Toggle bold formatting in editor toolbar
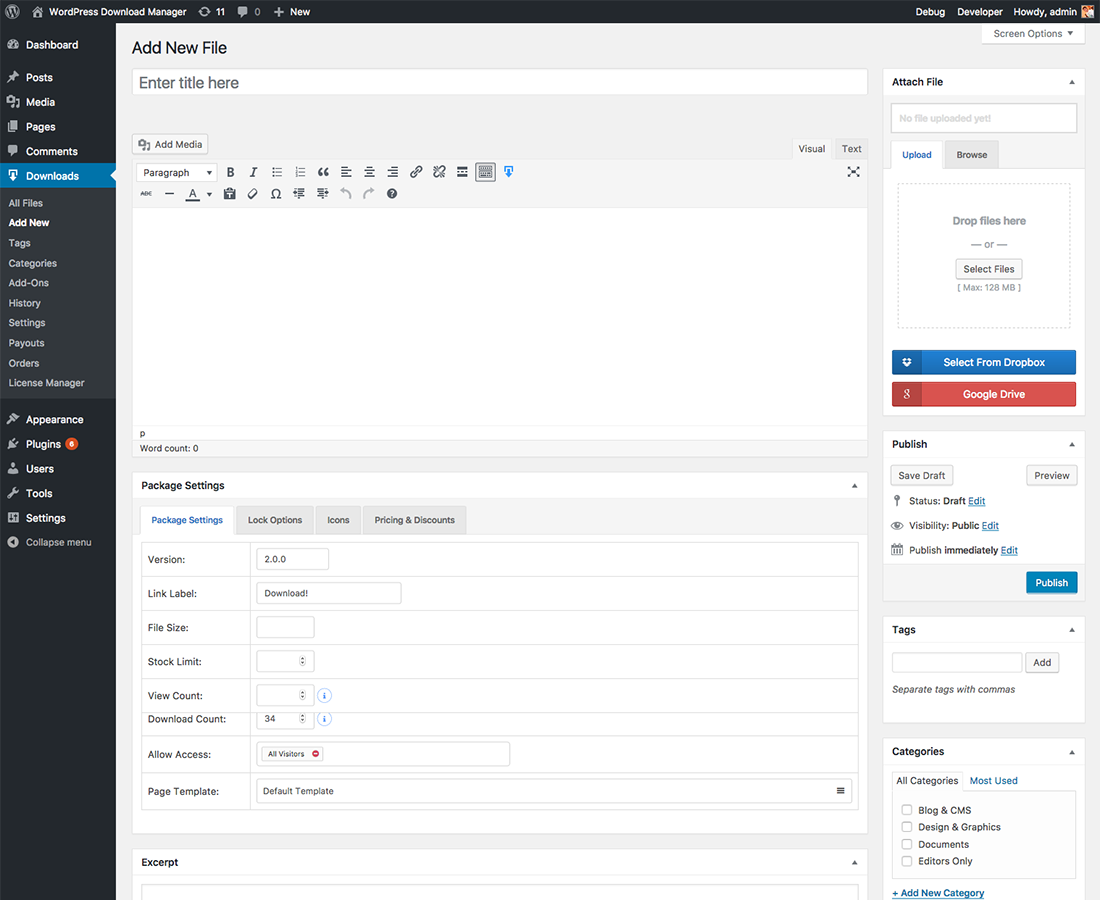The image size is (1100, 900). click(231, 172)
